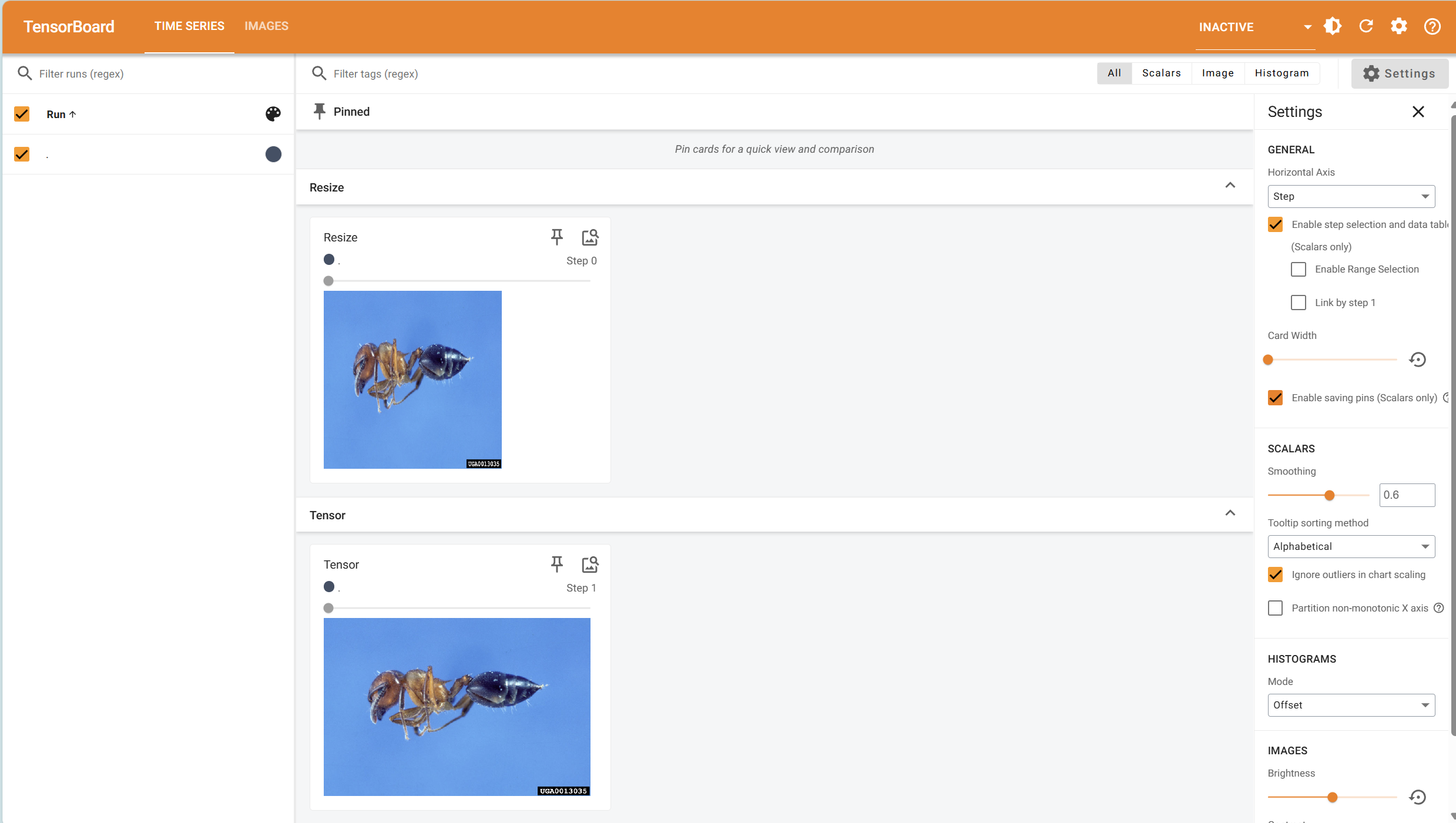Show All card types
Image resolution: width=1456 pixels, height=823 pixels.
1114,73
